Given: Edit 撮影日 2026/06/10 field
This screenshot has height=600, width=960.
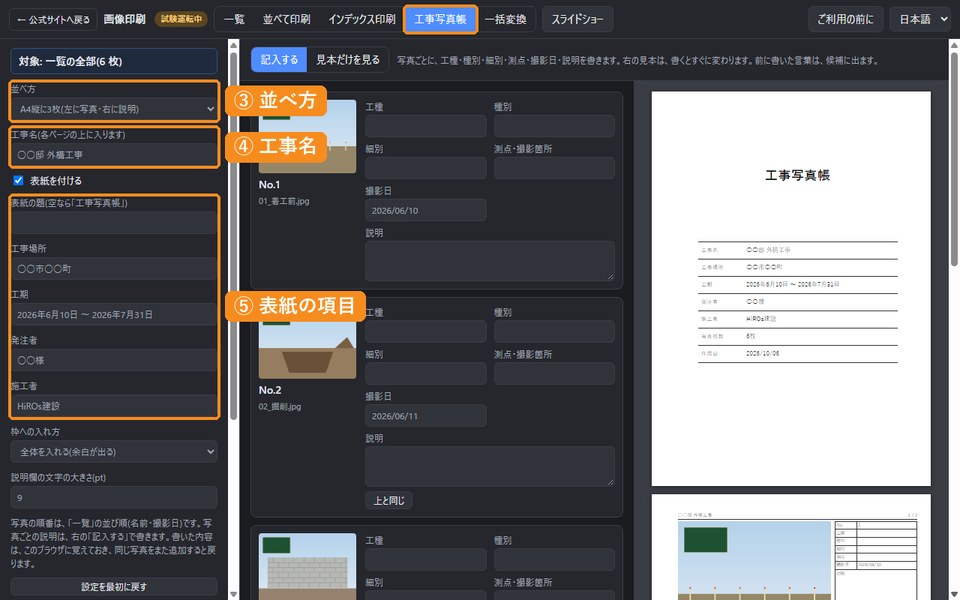Looking at the screenshot, I should 426,210.
